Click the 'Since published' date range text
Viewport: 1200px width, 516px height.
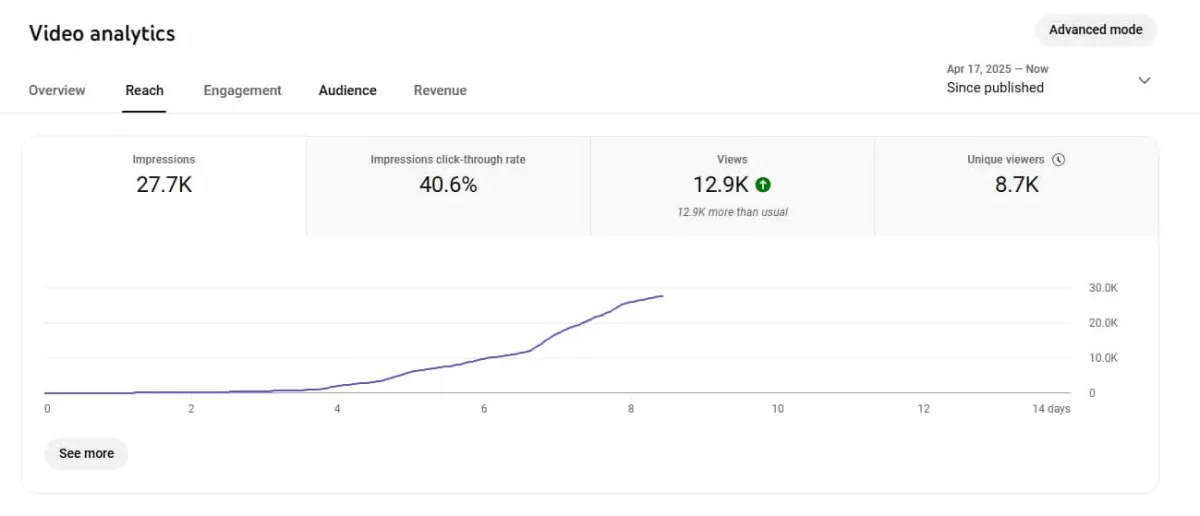[995, 88]
